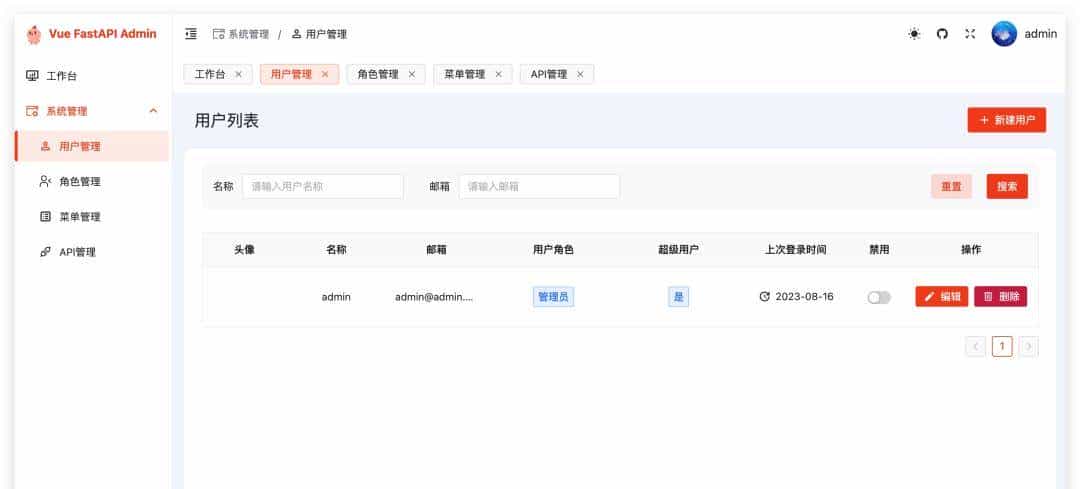Screen dimensions: 1080x489
Task: Click the admin@admin.... email cell
Action: click(434, 297)
